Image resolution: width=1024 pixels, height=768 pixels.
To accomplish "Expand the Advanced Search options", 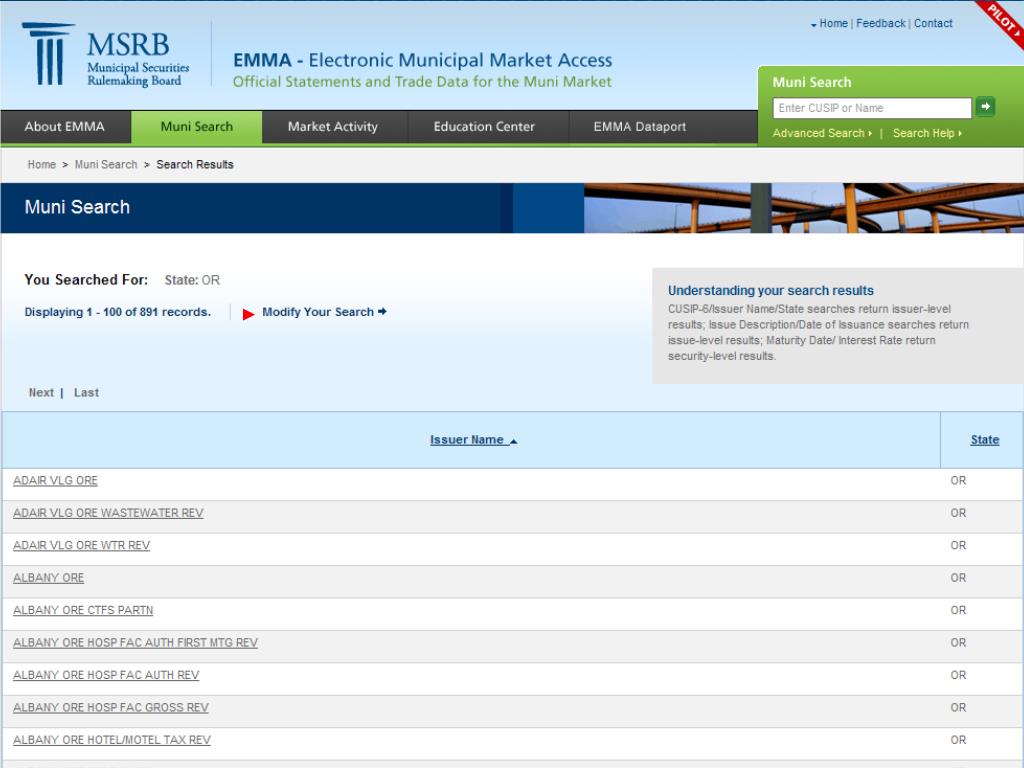I will coord(816,132).
